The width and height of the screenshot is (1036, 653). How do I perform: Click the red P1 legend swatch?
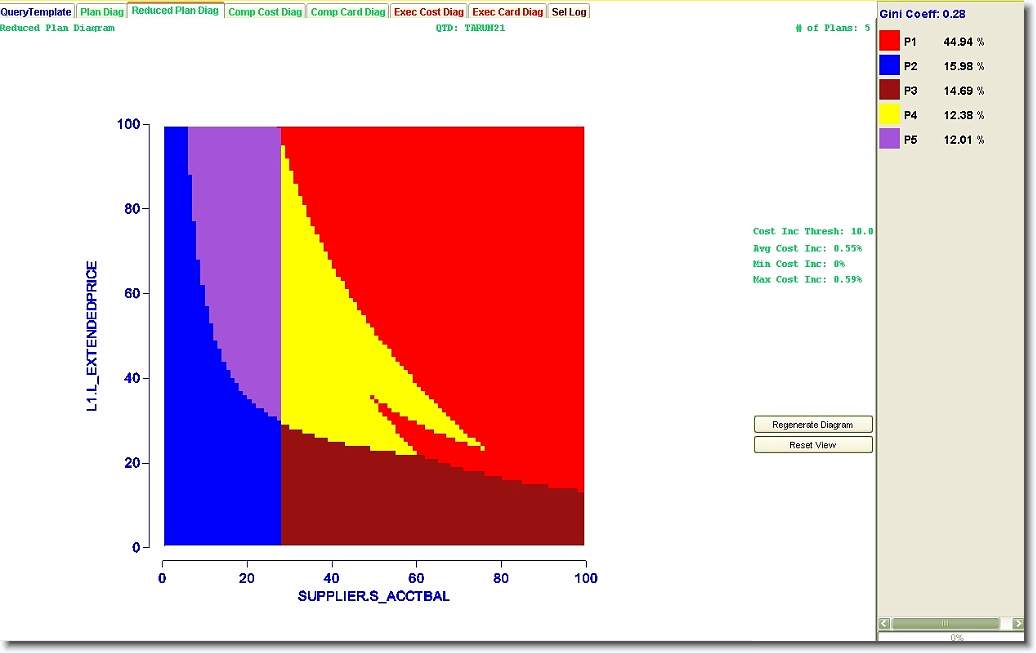[889, 41]
